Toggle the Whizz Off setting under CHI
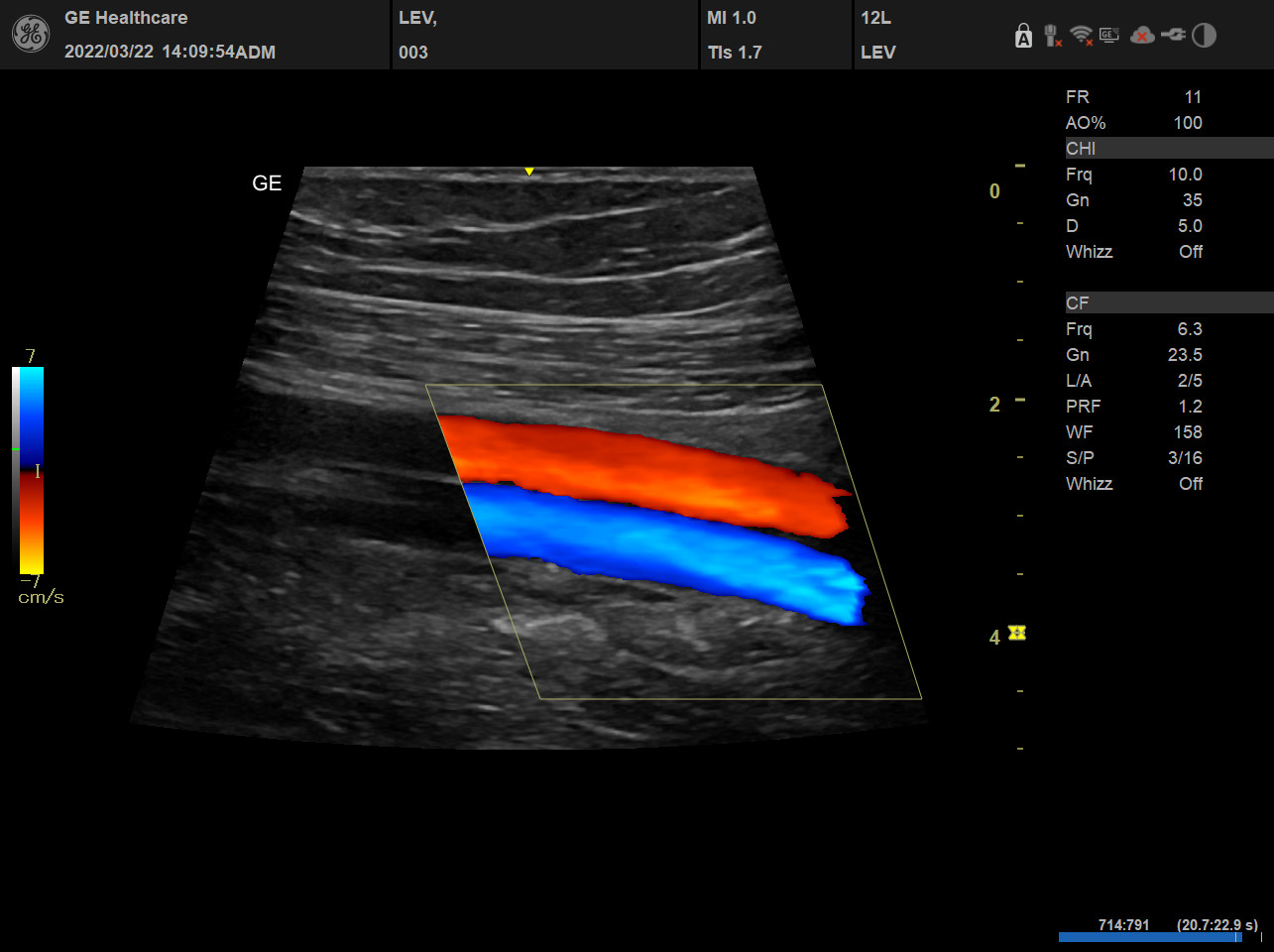This screenshot has width=1274, height=952. click(1190, 252)
